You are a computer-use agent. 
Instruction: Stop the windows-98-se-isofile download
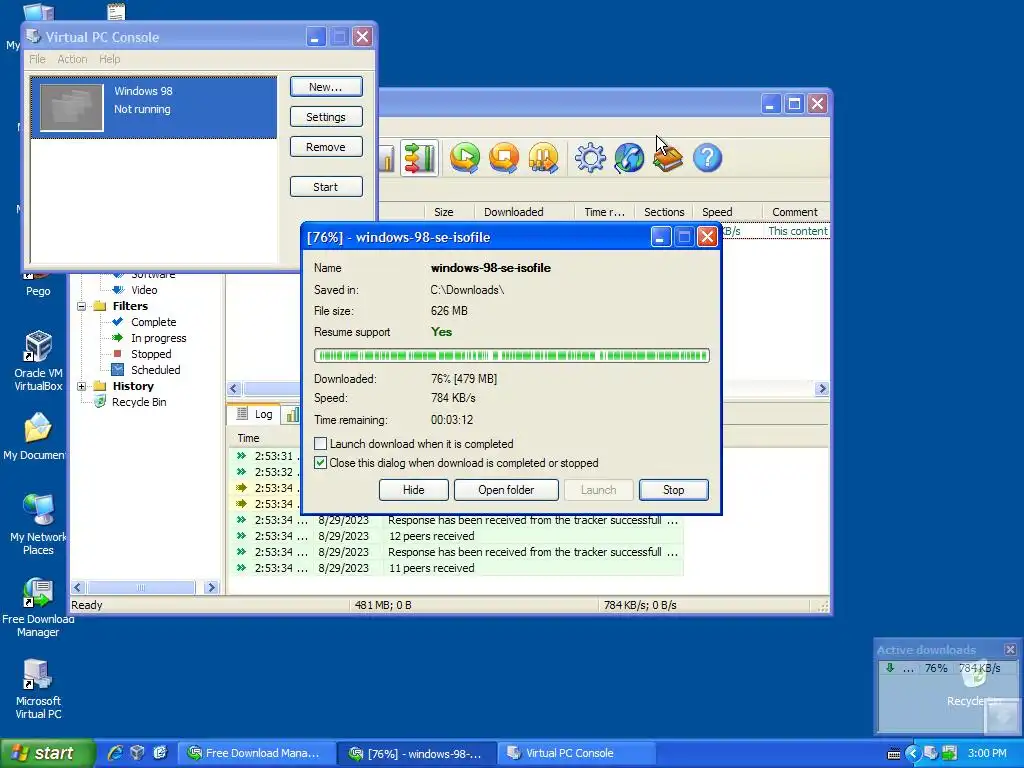[673, 490]
